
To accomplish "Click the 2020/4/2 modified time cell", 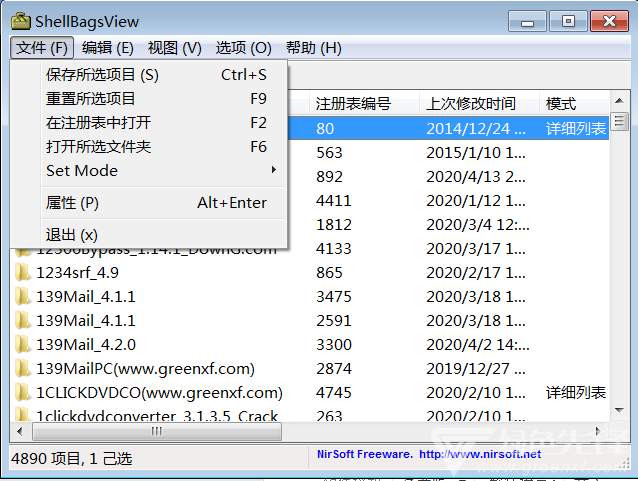I will 478,345.
